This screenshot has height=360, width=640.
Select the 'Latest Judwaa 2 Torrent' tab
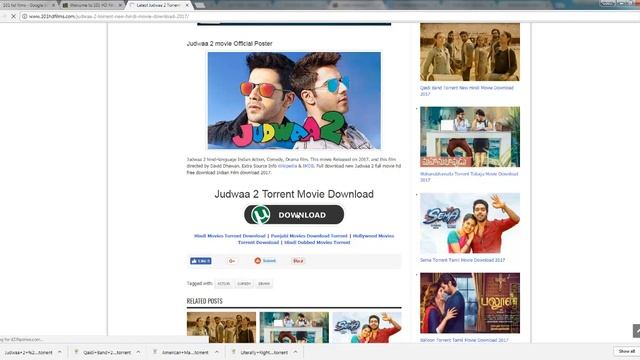pyautogui.click(x=158, y=5)
